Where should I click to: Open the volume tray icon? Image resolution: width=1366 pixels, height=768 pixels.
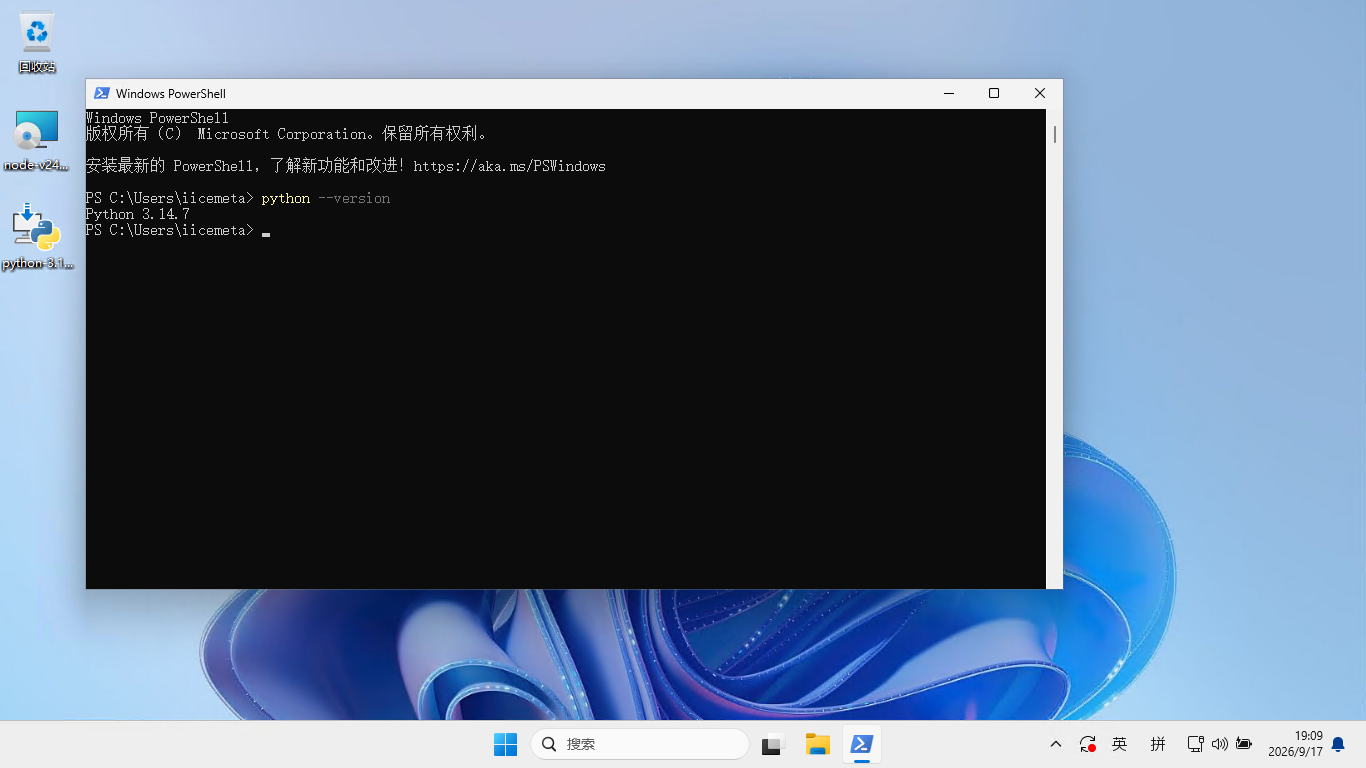(1219, 744)
